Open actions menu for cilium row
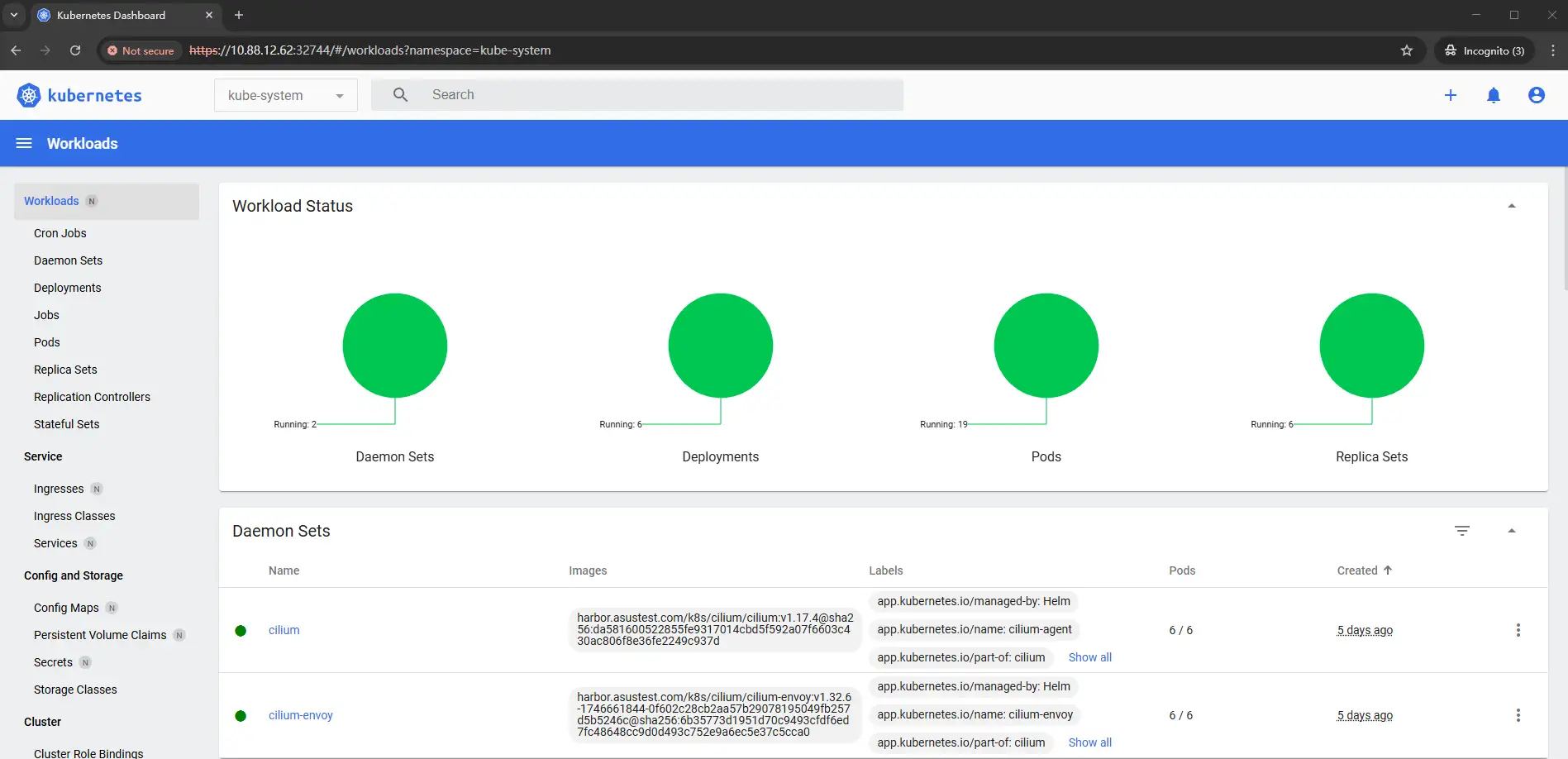Viewport: 1568px width, 759px height. coord(1518,630)
